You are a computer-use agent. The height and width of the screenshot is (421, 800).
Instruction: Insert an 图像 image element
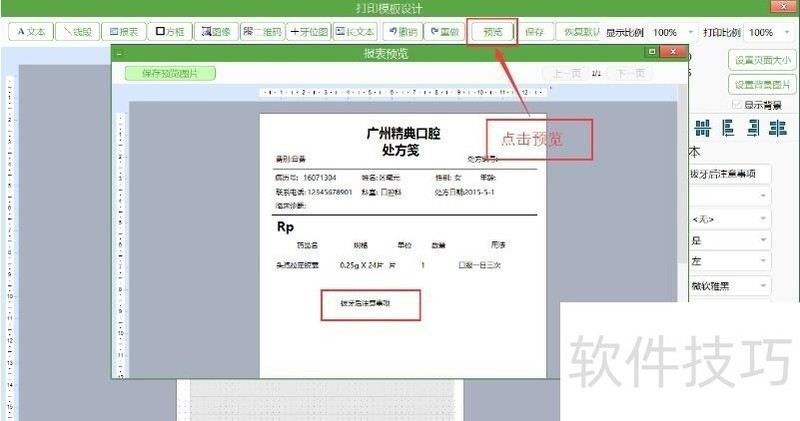point(216,32)
